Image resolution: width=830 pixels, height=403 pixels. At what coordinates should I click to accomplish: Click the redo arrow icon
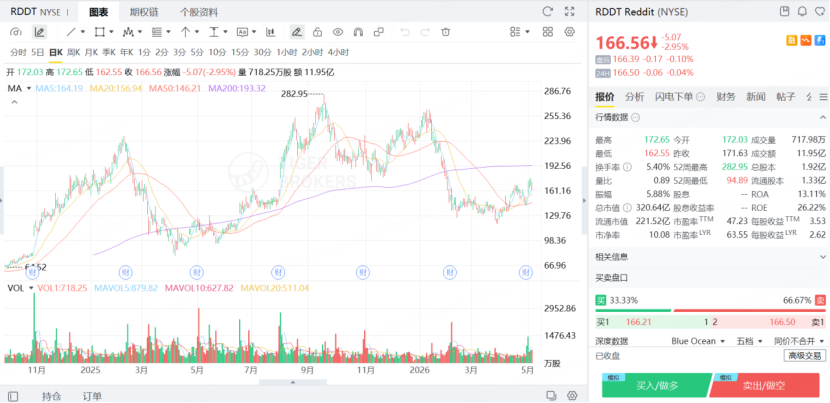tap(425, 32)
